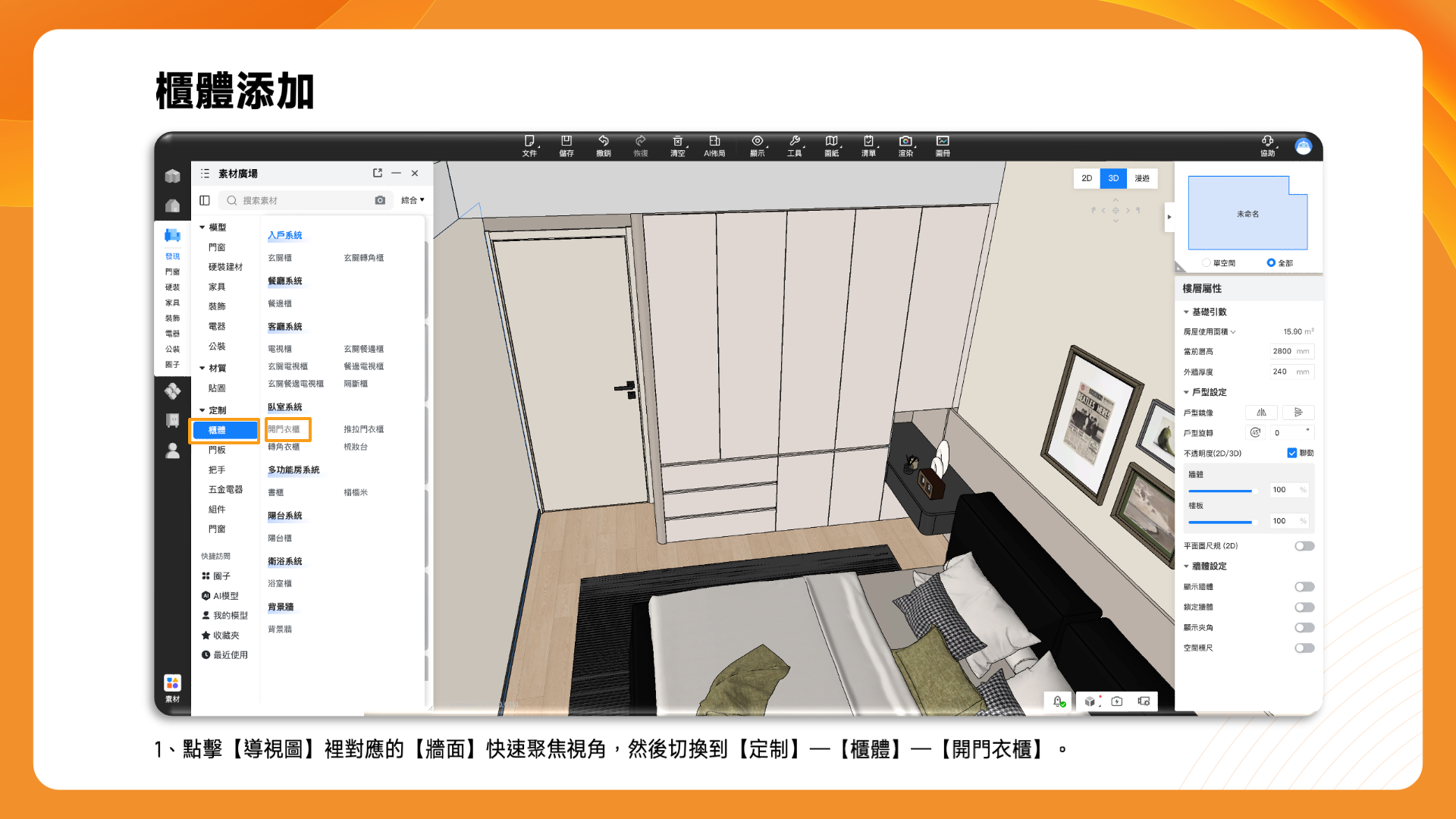The image size is (1456, 819).
Task: Click the AI佈局 toolbar icon
Action: pos(714,142)
